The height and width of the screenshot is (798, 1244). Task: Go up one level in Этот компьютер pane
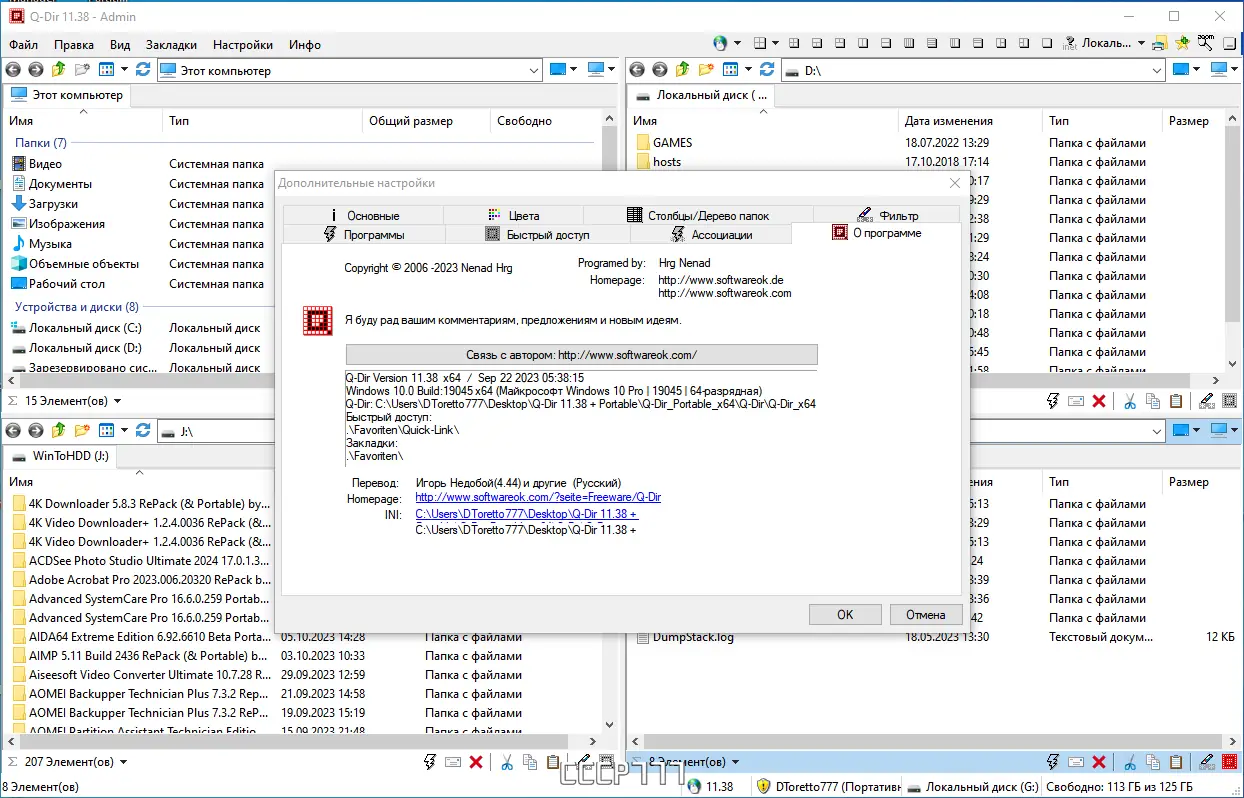[x=58, y=69]
